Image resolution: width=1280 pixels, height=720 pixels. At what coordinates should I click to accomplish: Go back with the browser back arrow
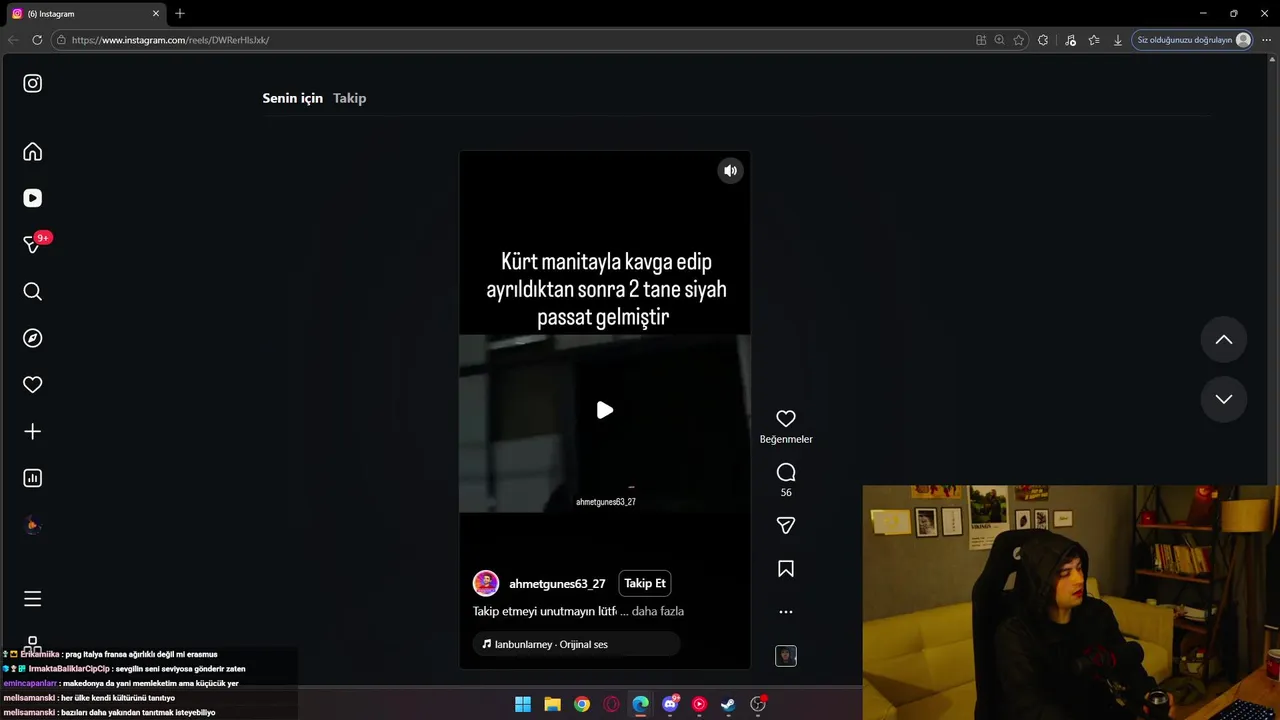13,40
